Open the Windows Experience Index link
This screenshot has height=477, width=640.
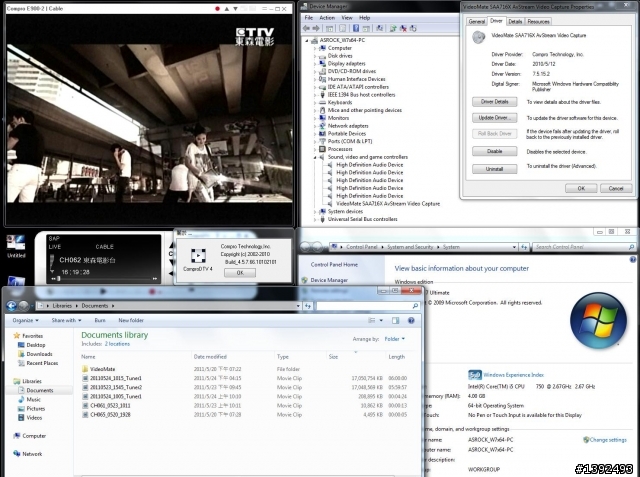(x=513, y=375)
